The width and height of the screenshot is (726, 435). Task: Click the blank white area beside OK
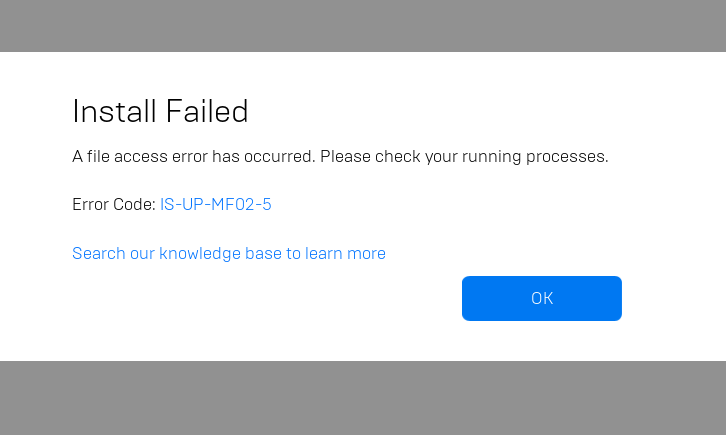[x=266, y=298]
